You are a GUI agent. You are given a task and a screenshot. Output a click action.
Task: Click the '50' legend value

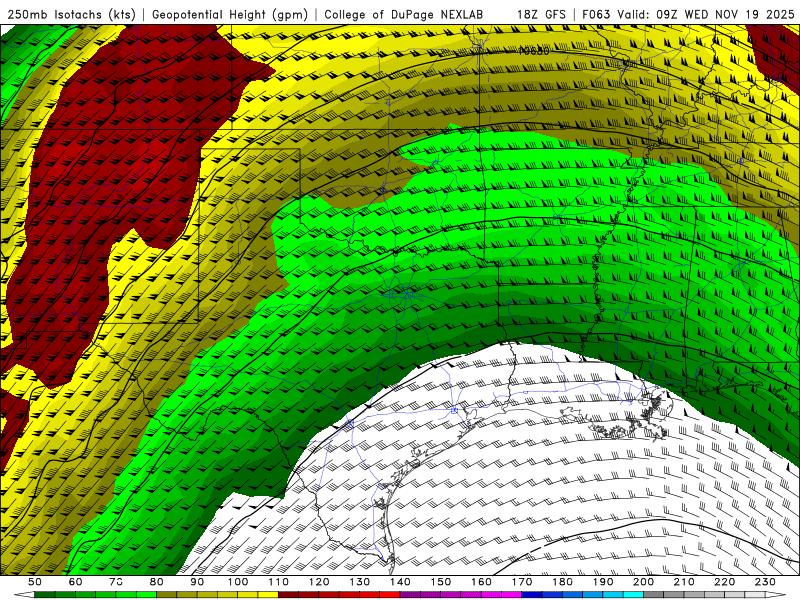[35, 582]
